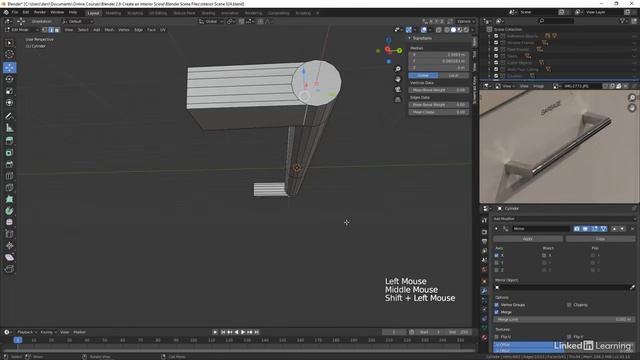Adjust Mean Bevel Weight vertex slider
Viewport: 640px width, 360px height.
coord(439,90)
